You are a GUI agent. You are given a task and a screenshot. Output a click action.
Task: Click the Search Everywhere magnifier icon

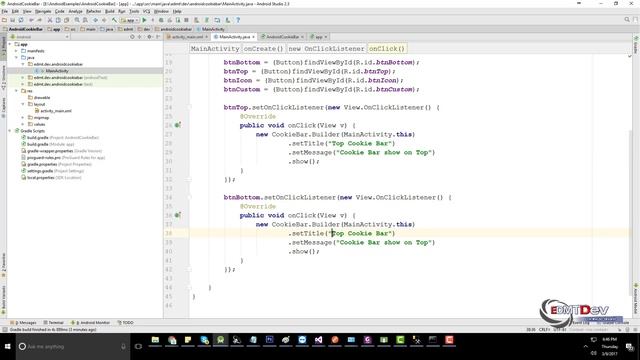pyautogui.click(x=627, y=20)
